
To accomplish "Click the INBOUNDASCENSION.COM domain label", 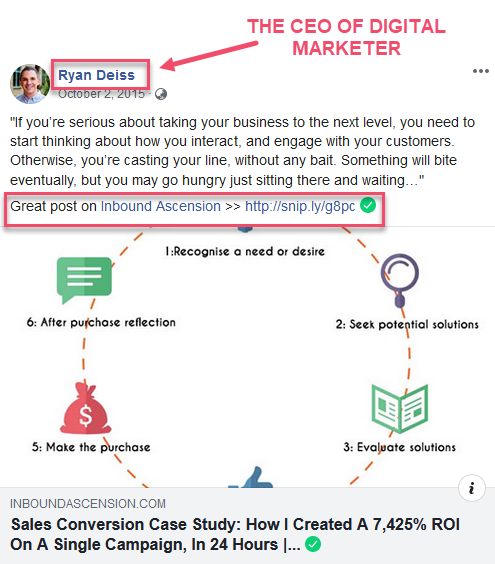I will pos(88,504).
